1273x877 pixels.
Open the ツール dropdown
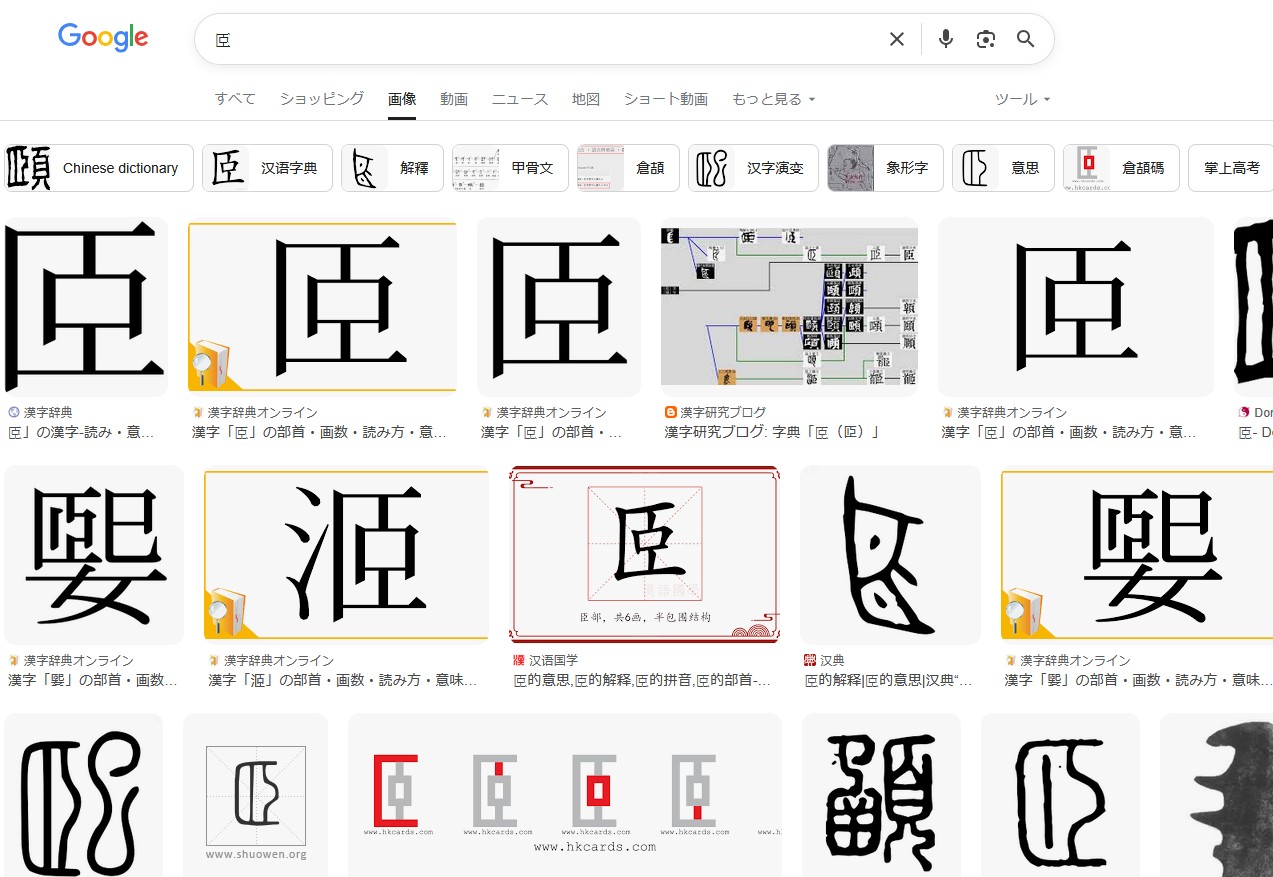[x=1022, y=99]
